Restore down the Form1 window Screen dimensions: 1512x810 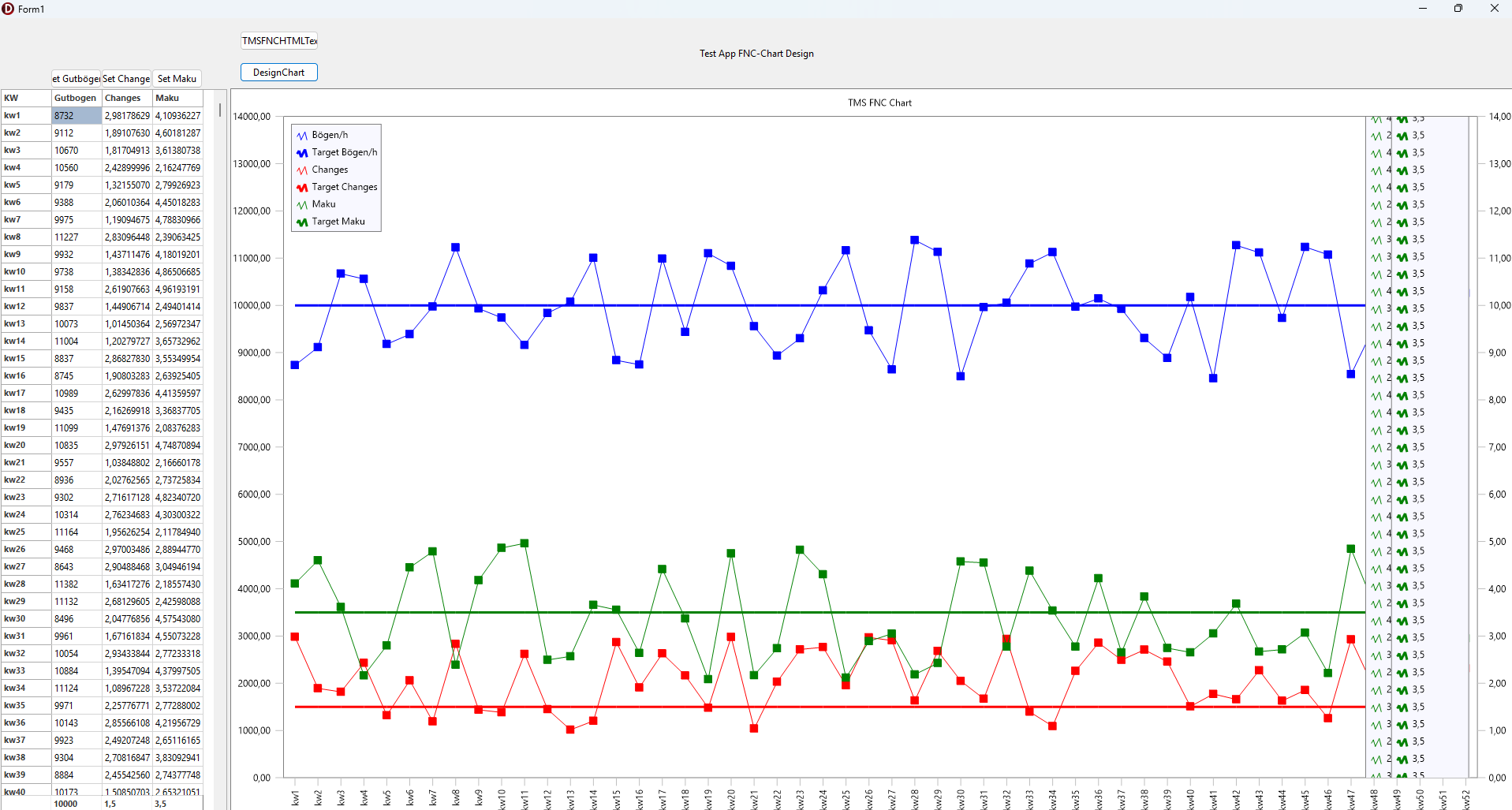coord(1458,9)
